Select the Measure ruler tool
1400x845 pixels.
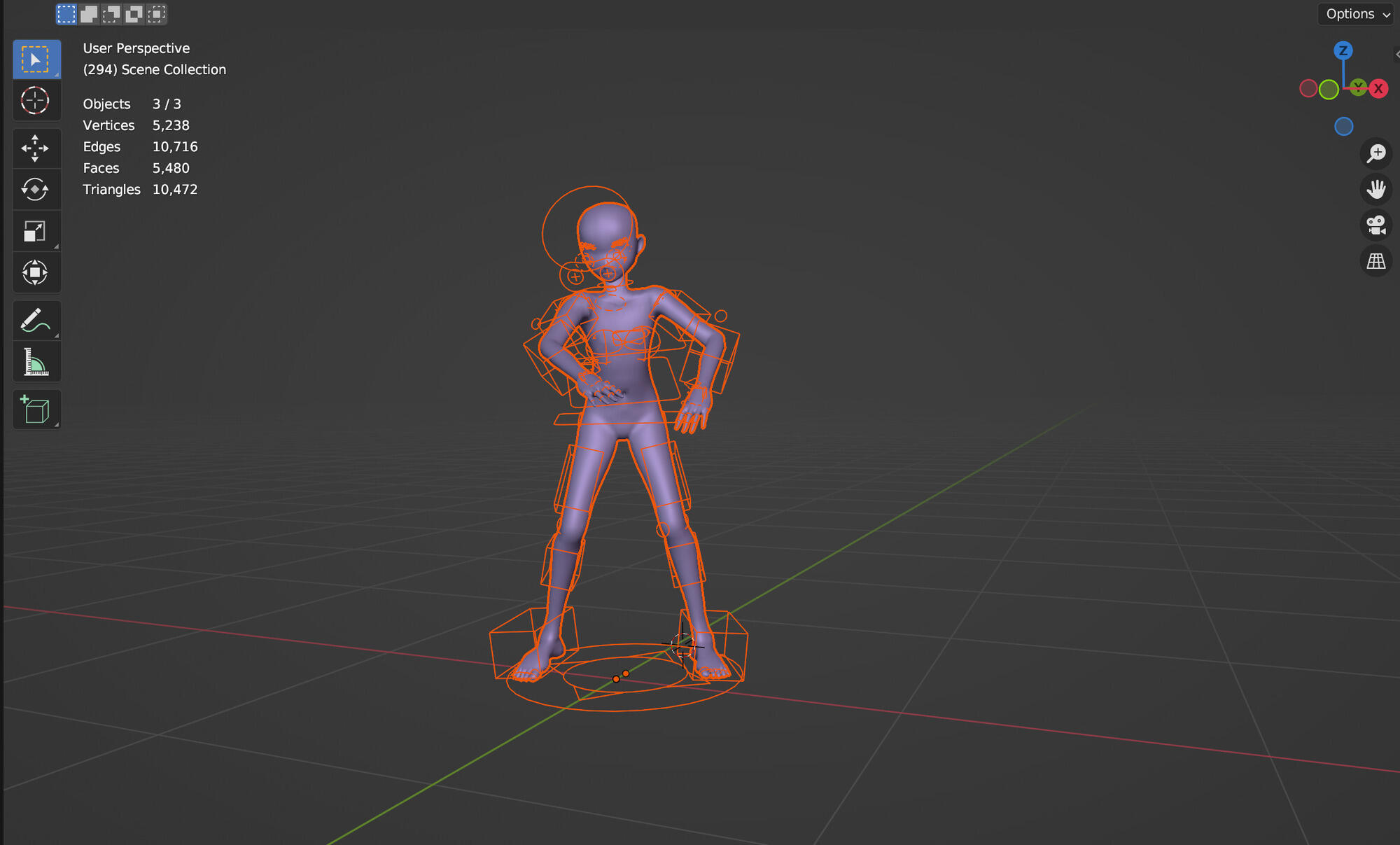pos(36,362)
